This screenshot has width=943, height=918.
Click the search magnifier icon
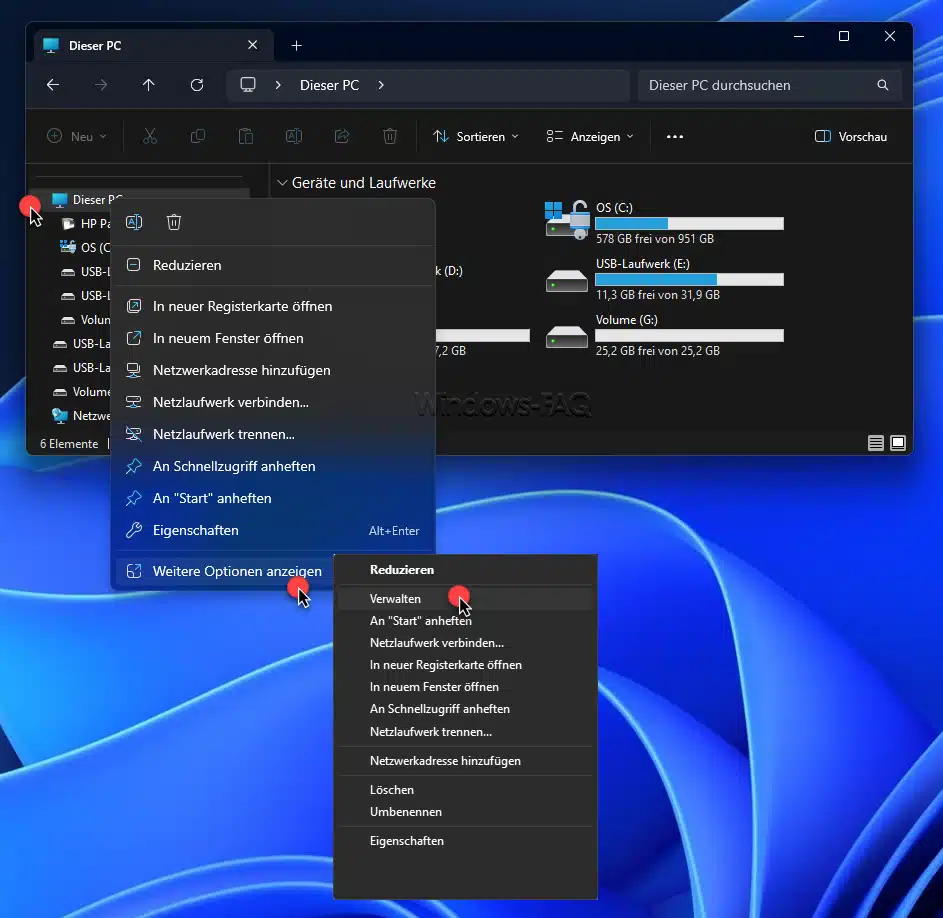[x=882, y=85]
